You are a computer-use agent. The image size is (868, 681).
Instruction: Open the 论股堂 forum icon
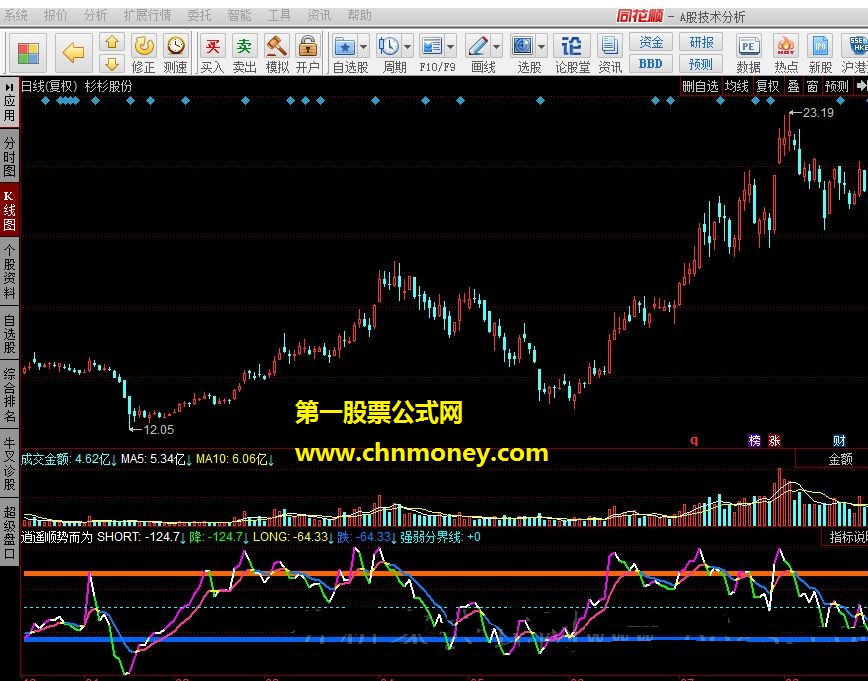point(572,54)
